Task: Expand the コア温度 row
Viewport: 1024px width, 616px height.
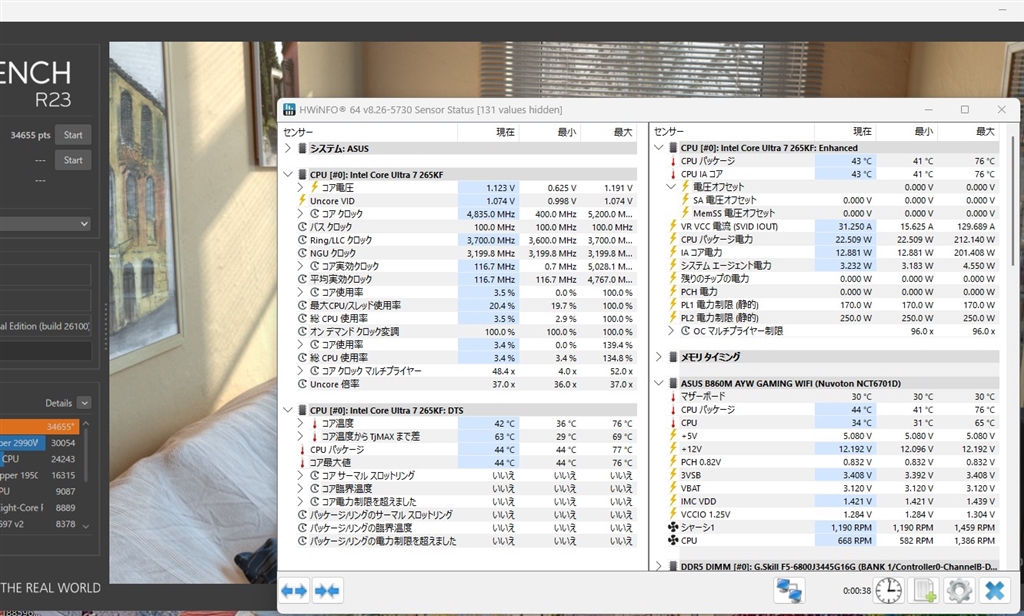Action: tap(300, 423)
